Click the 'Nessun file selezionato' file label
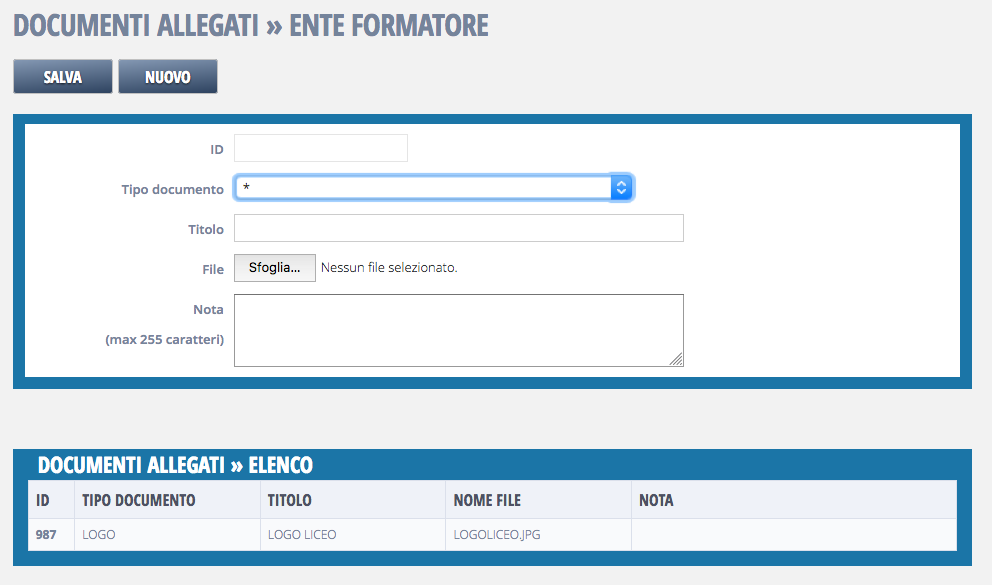This screenshot has width=992, height=585. point(389,268)
